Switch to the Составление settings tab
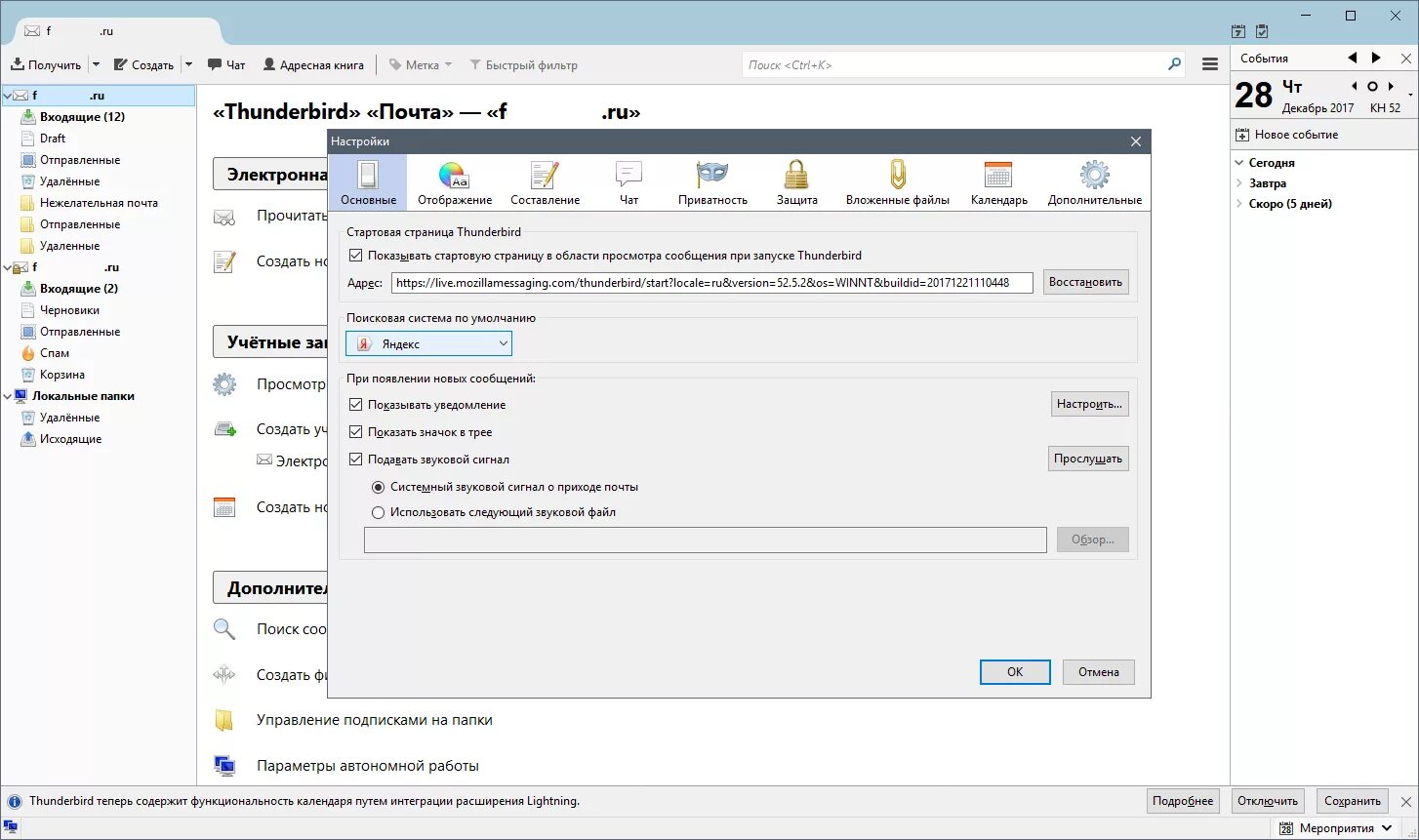 click(545, 182)
